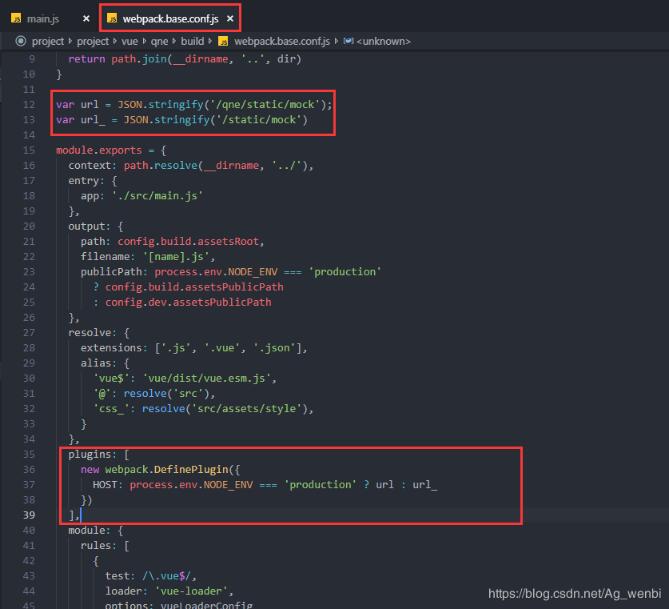Viewport: 669px width, 609px height.
Task: Click line number 39 in the gutter
Action: point(28,514)
